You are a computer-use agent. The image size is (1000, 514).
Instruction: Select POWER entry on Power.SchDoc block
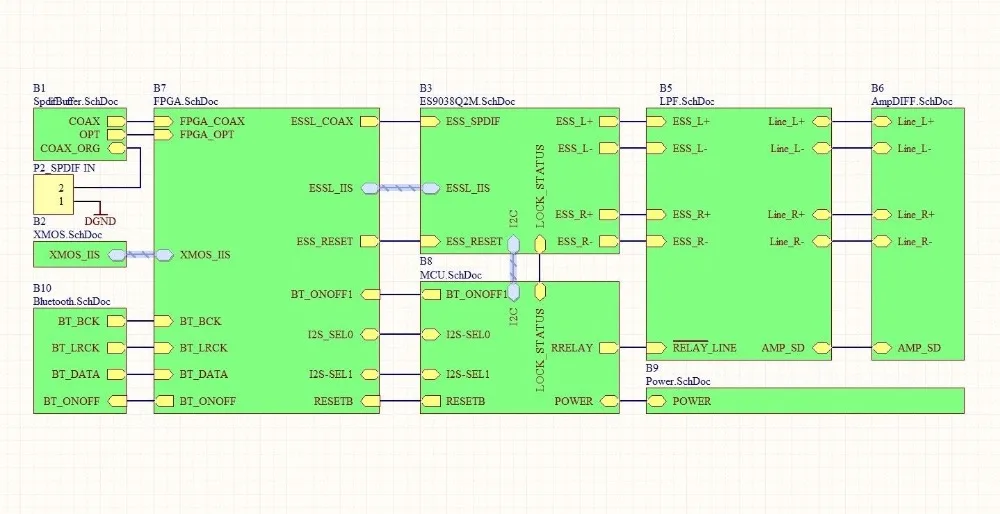[x=656, y=401]
